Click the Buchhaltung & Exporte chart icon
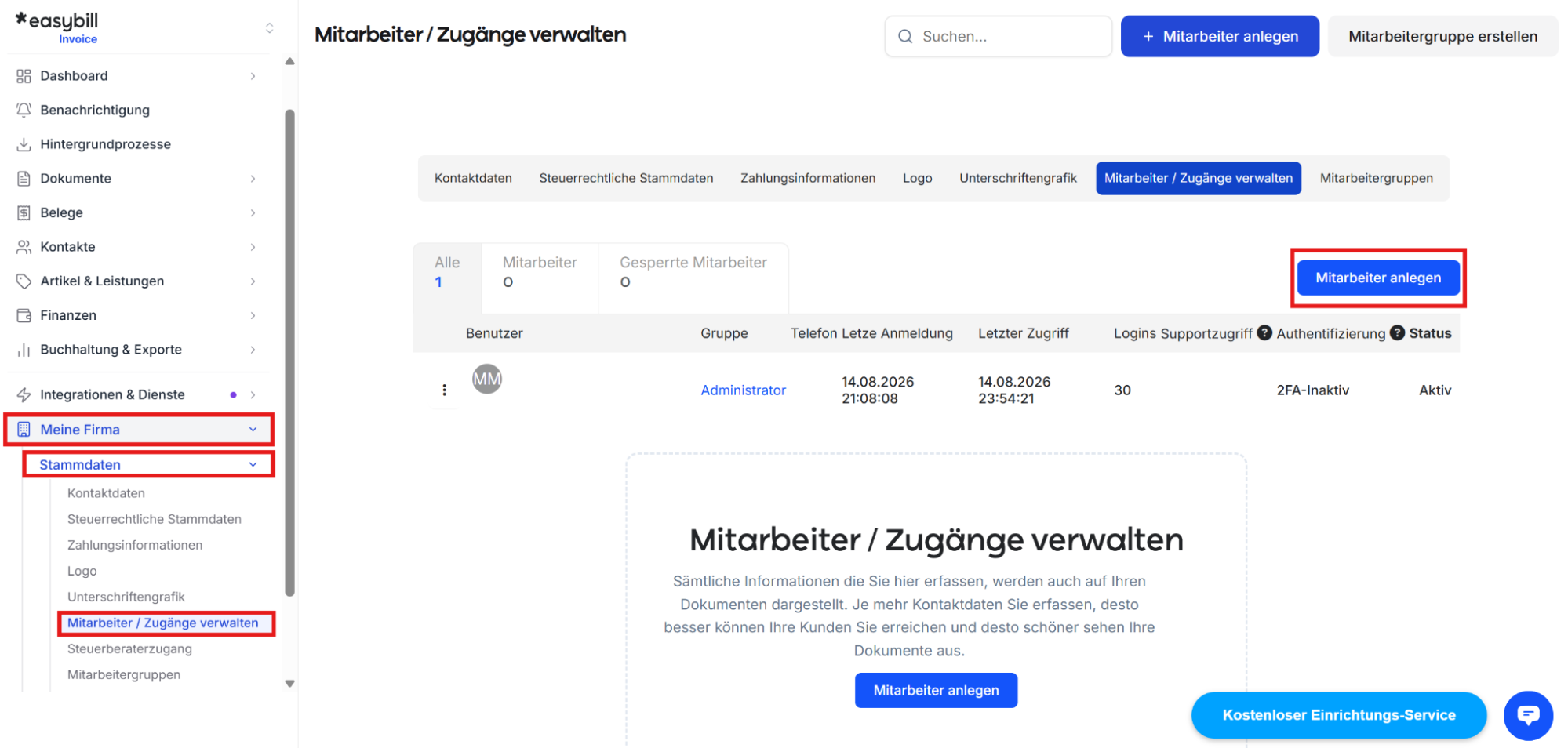The image size is (1568, 748). pos(24,350)
